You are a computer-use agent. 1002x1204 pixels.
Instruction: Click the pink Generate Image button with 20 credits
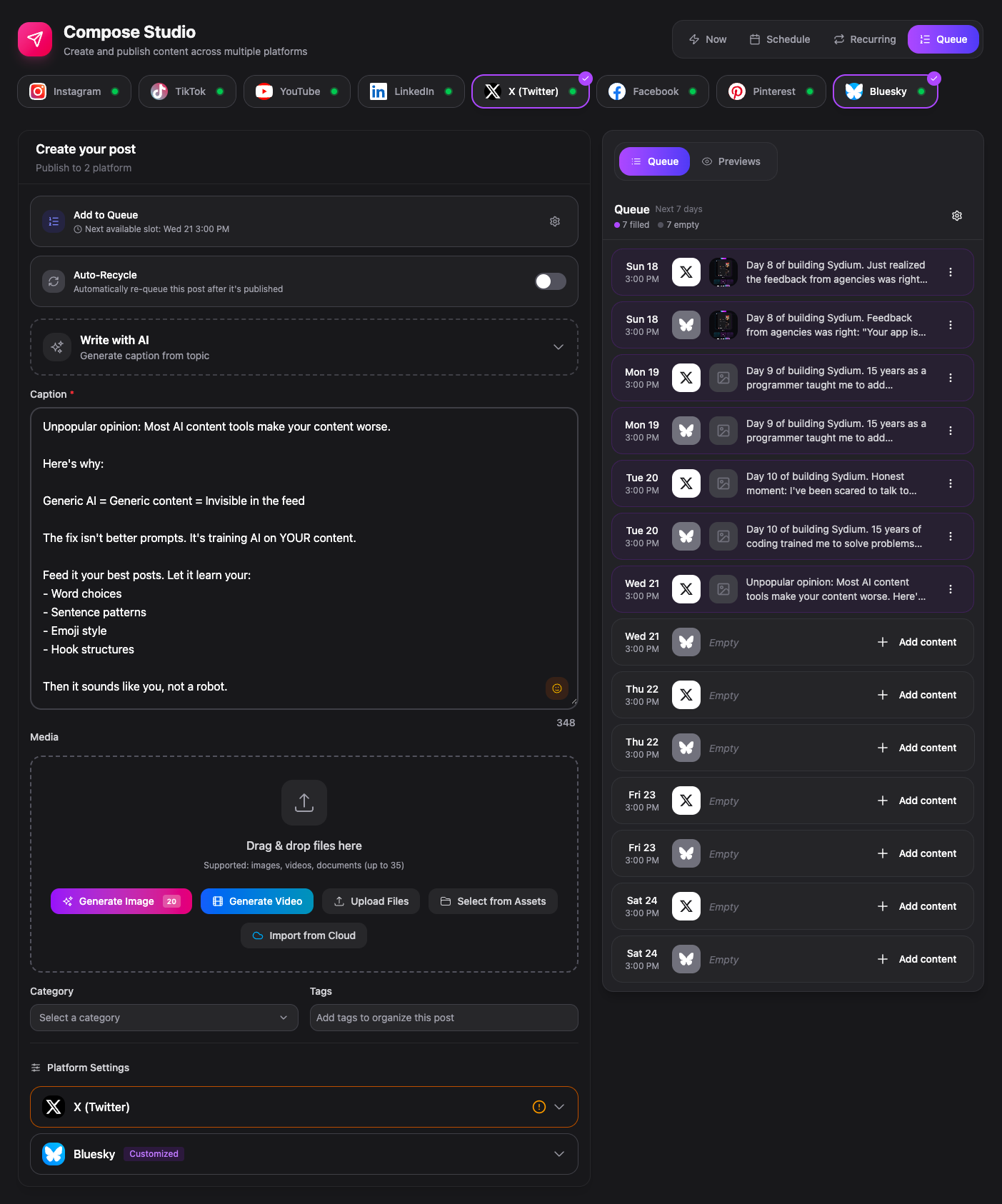(121, 901)
